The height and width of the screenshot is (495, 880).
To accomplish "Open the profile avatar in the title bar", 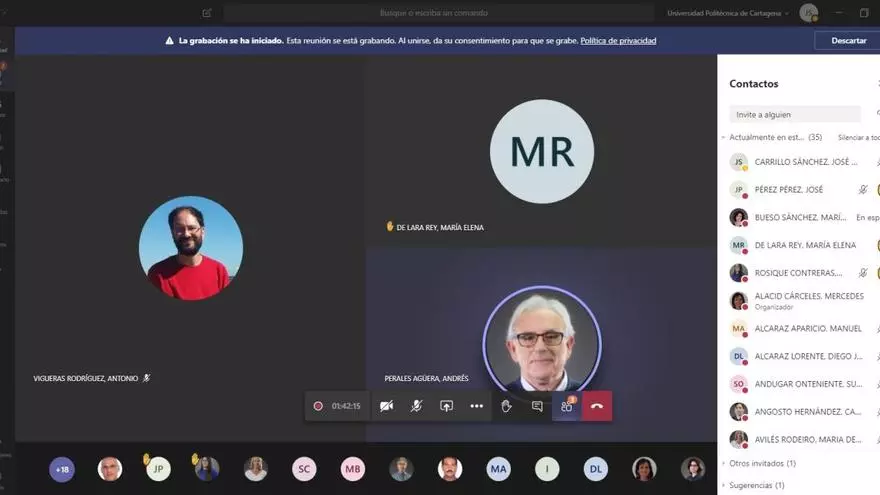I will 808,13.
